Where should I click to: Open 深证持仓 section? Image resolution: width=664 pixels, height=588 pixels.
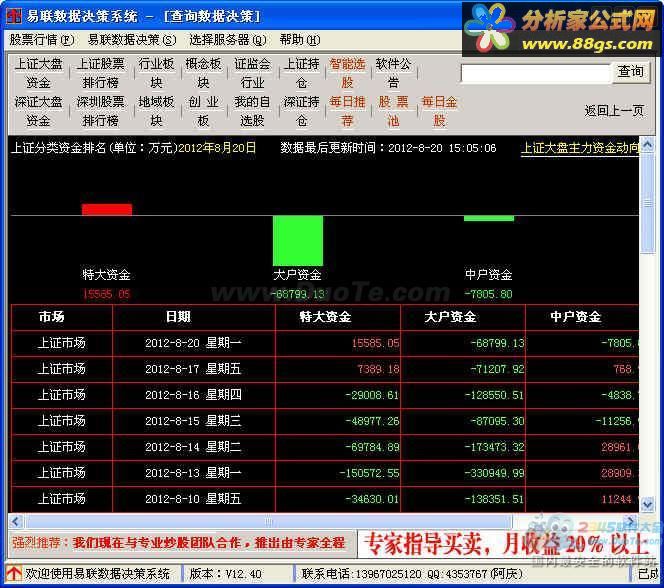click(302, 111)
